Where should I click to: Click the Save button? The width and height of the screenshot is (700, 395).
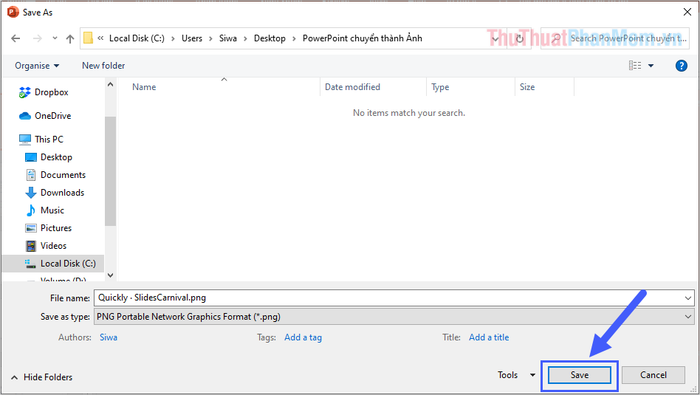click(x=579, y=375)
